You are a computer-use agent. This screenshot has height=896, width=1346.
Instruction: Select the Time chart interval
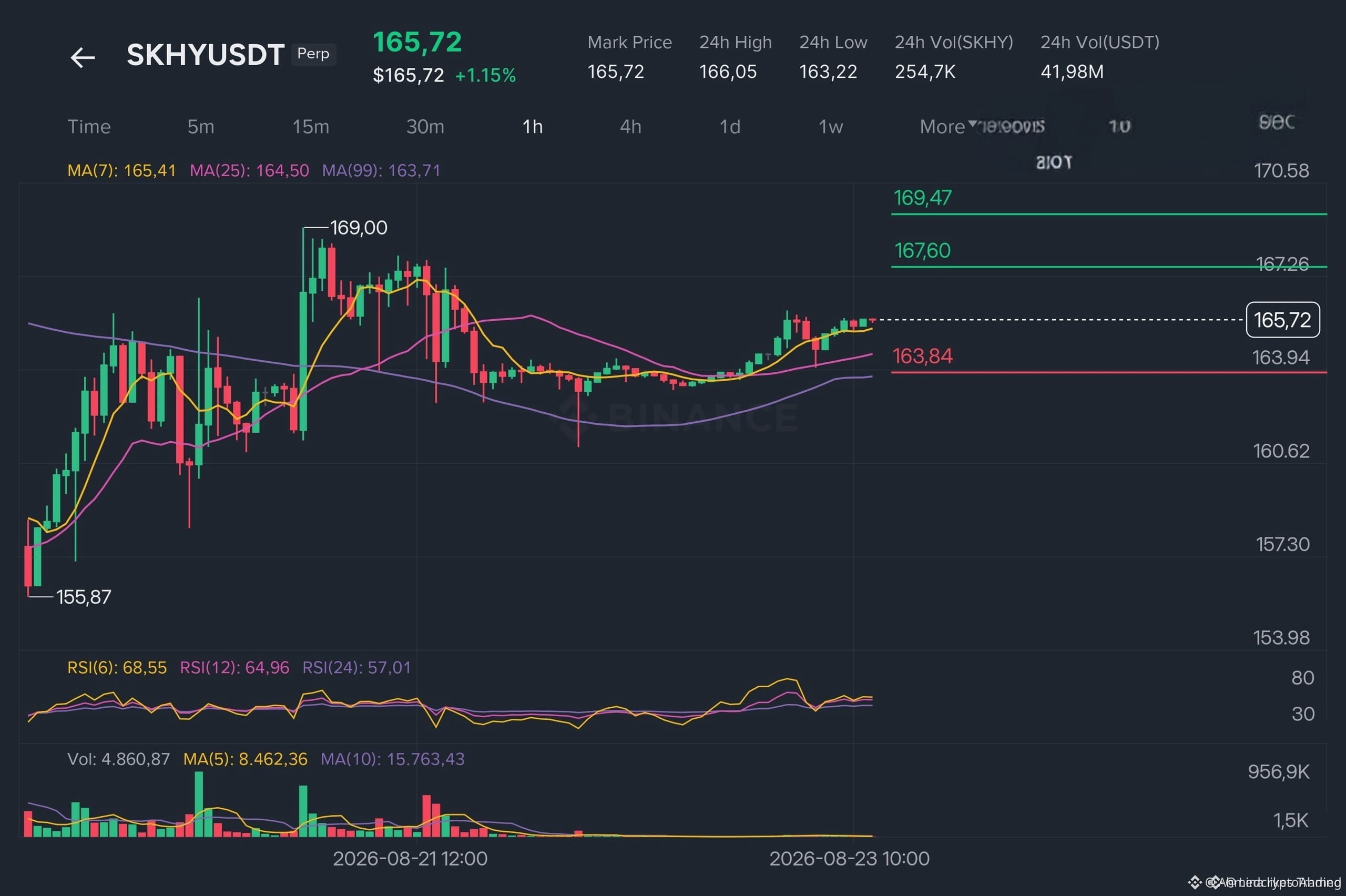click(x=89, y=126)
